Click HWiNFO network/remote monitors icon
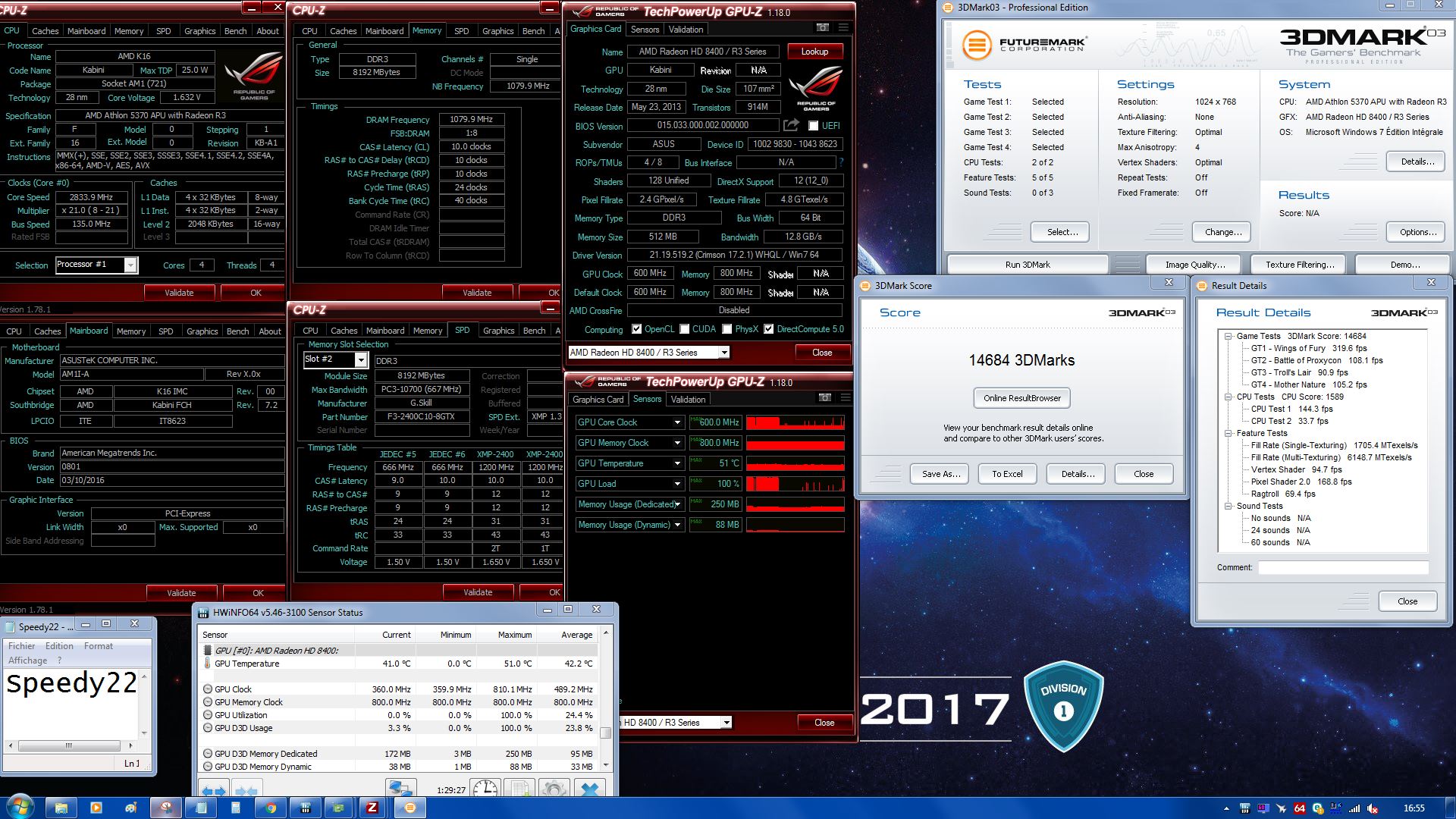The width and height of the screenshot is (1456, 819). click(x=400, y=789)
